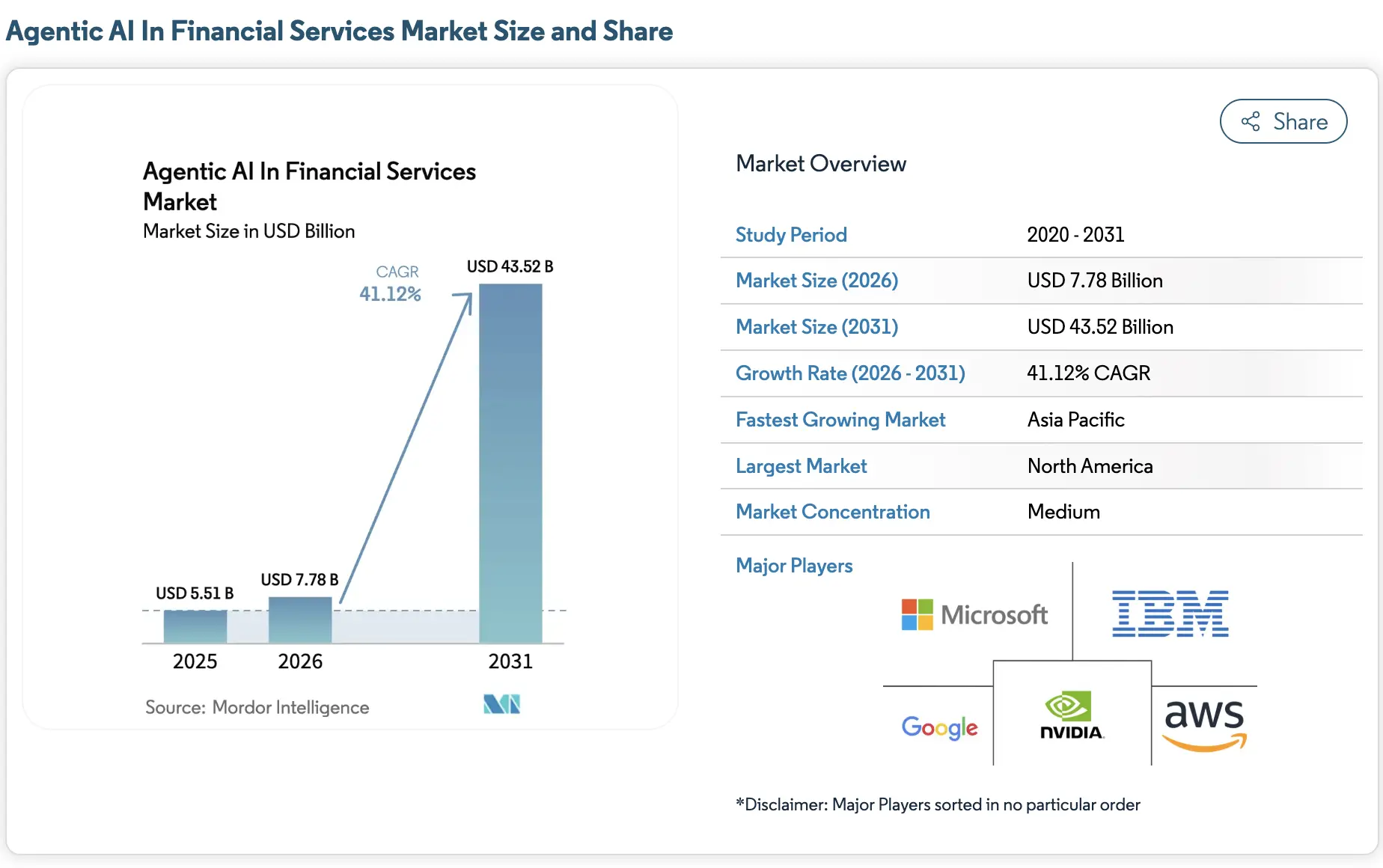Click the Market Size (2026) label
Screen dimensions: 1383x868
click(816, 281)
